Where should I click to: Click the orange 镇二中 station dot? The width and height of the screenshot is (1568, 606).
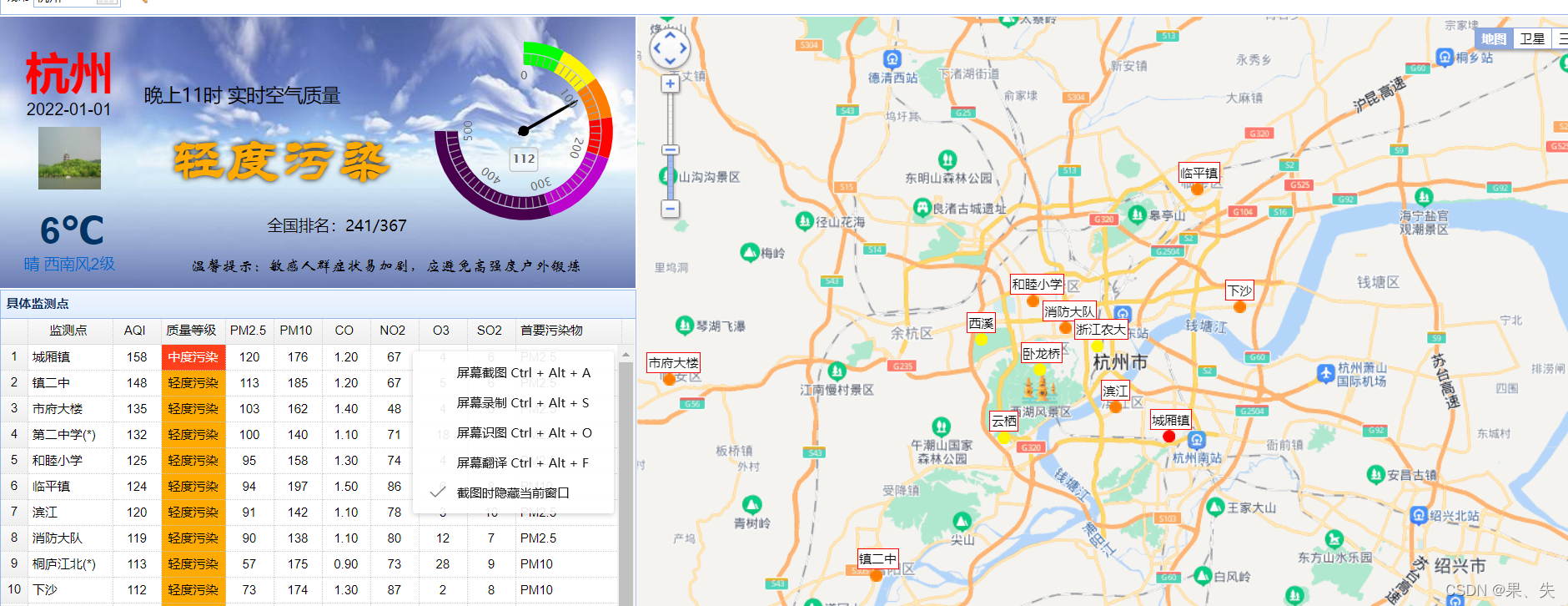(x=876, y=575)
